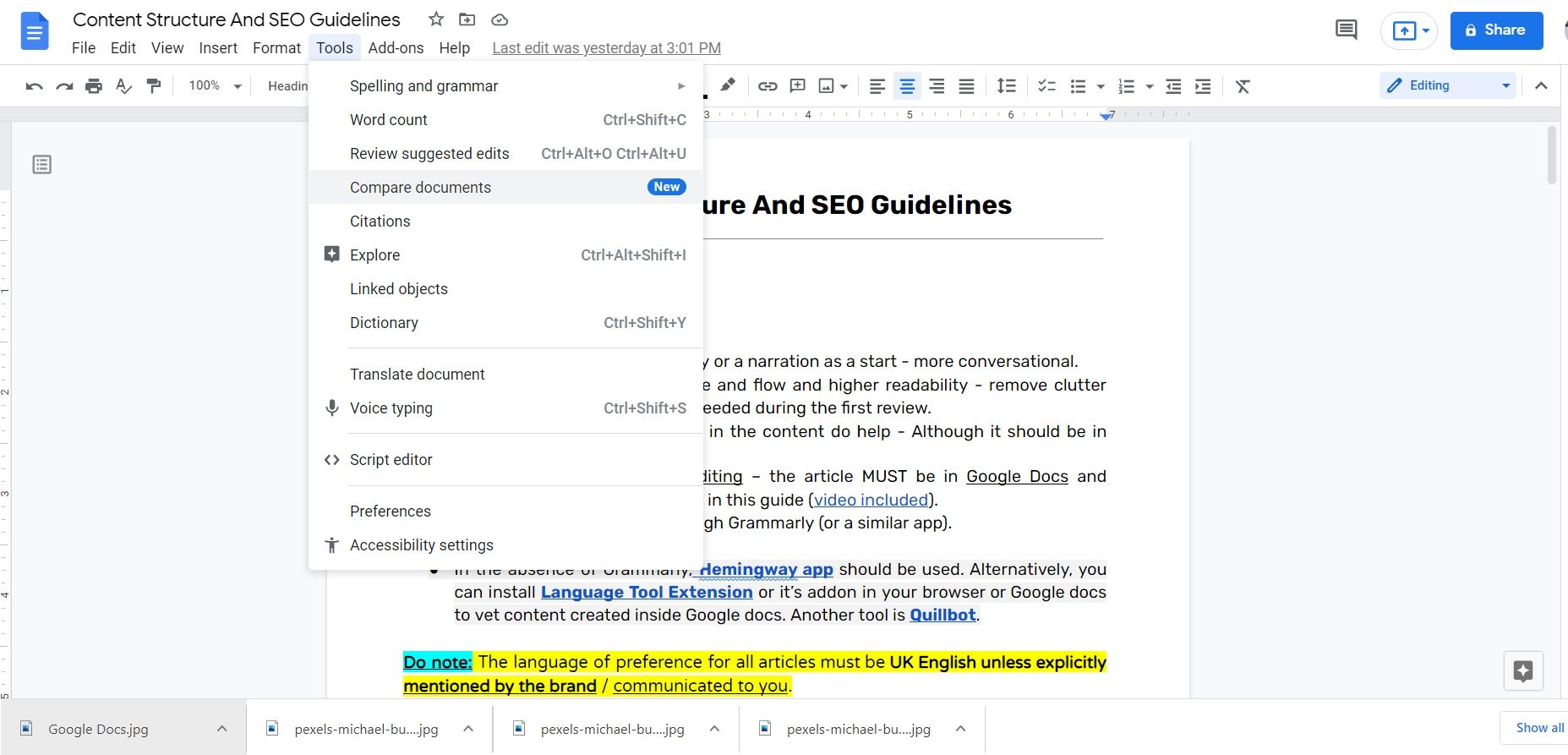Check cloud save status icon
This screenshot has height=755, width=1568.
500,19
